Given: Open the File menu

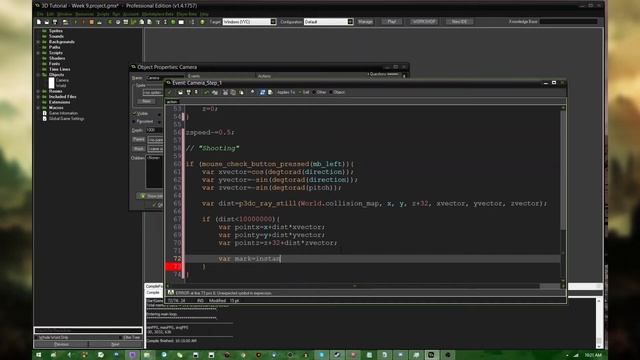Looking at the screenshot, I should 40,14.
